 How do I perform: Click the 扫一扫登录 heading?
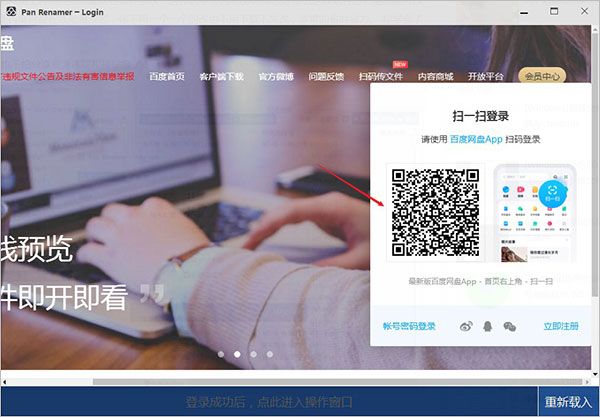pyautogui.click(x=481, y=116)
